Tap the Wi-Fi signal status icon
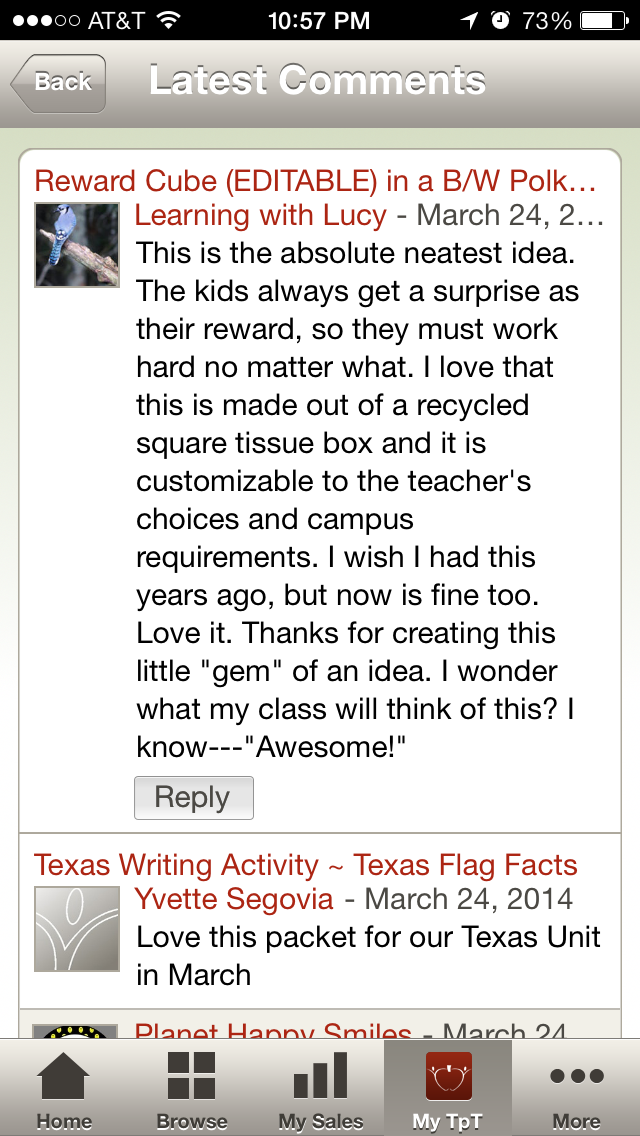This screenshot has width=640, height=1136. (x=168, y=20)
